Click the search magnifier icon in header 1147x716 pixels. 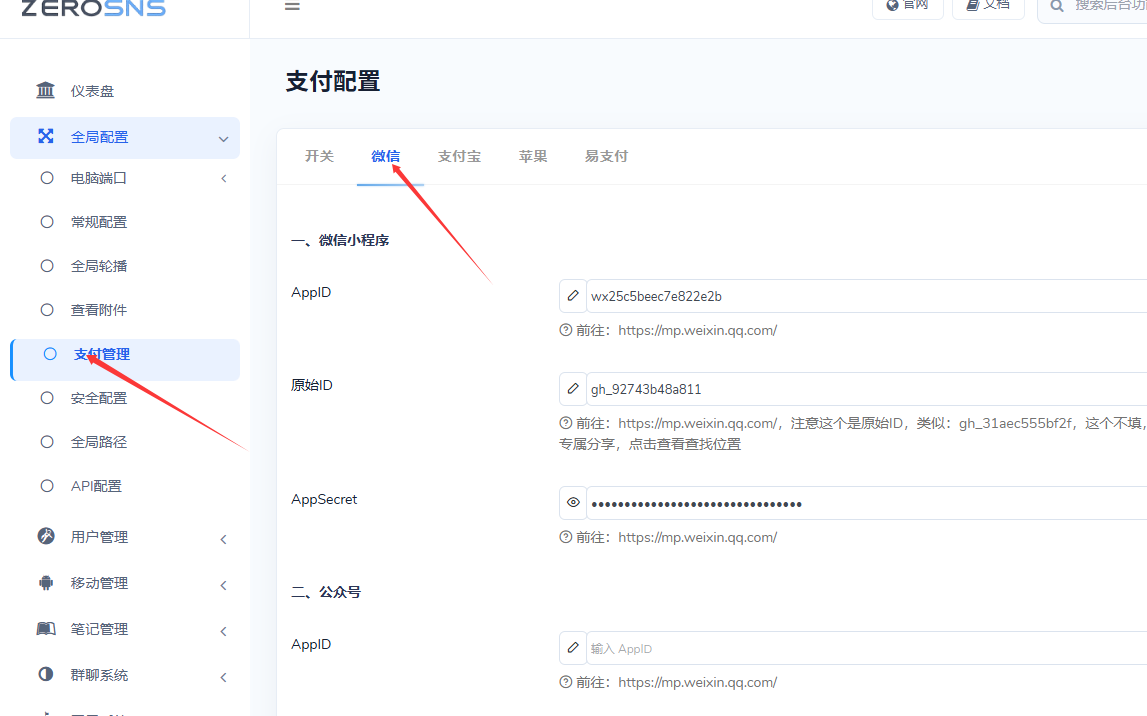coord(1057,6)
